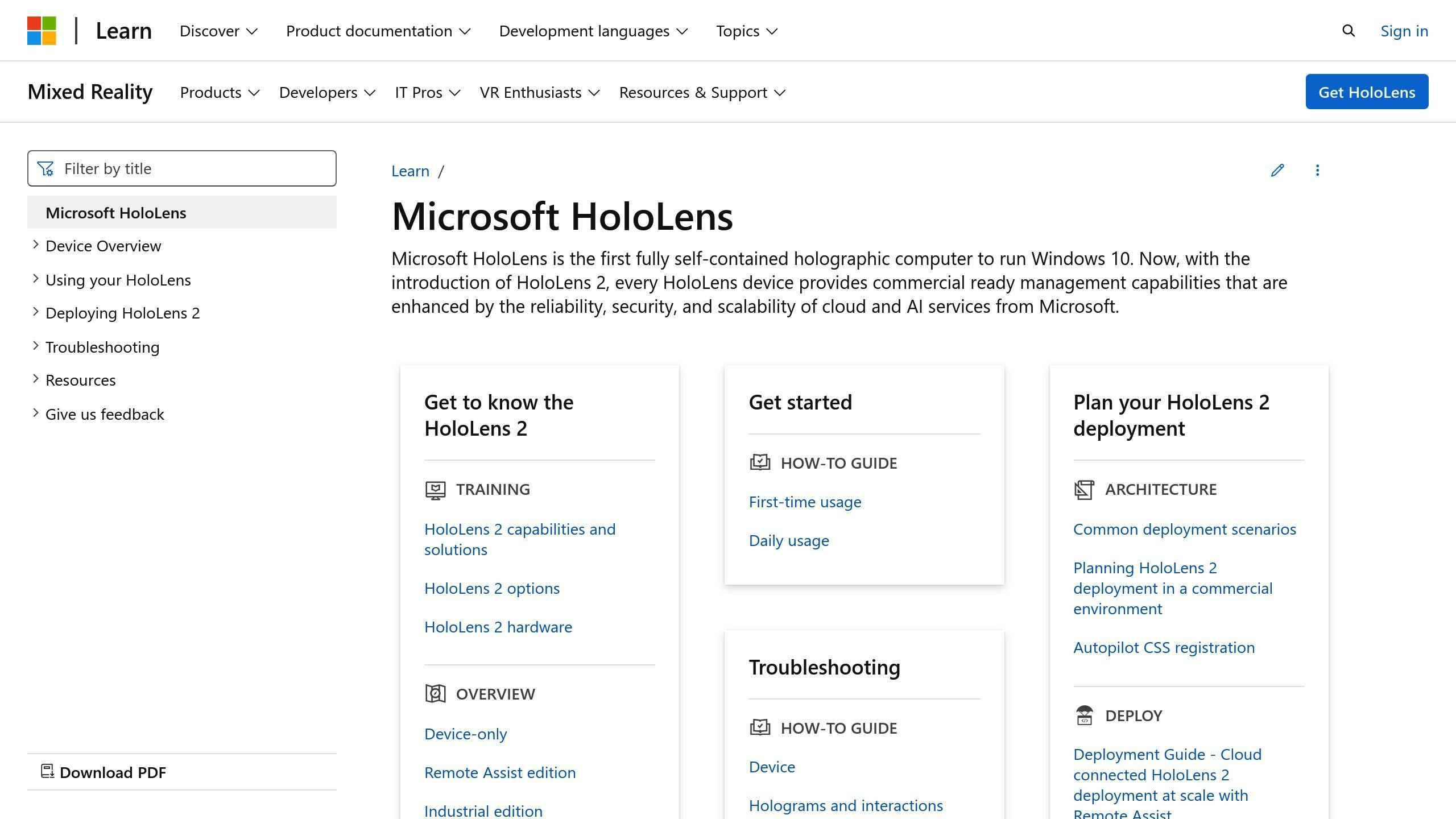Viewport: 1456px width, 819px height.
Task: Open the Product documentation dropdown
Action: [x=378, y=31]
